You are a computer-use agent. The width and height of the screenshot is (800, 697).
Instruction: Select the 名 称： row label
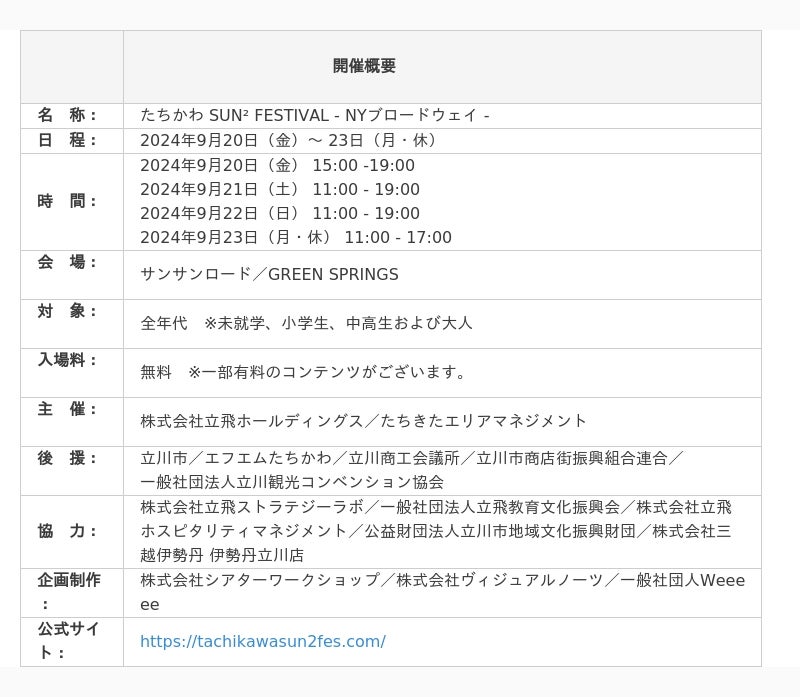67,115
